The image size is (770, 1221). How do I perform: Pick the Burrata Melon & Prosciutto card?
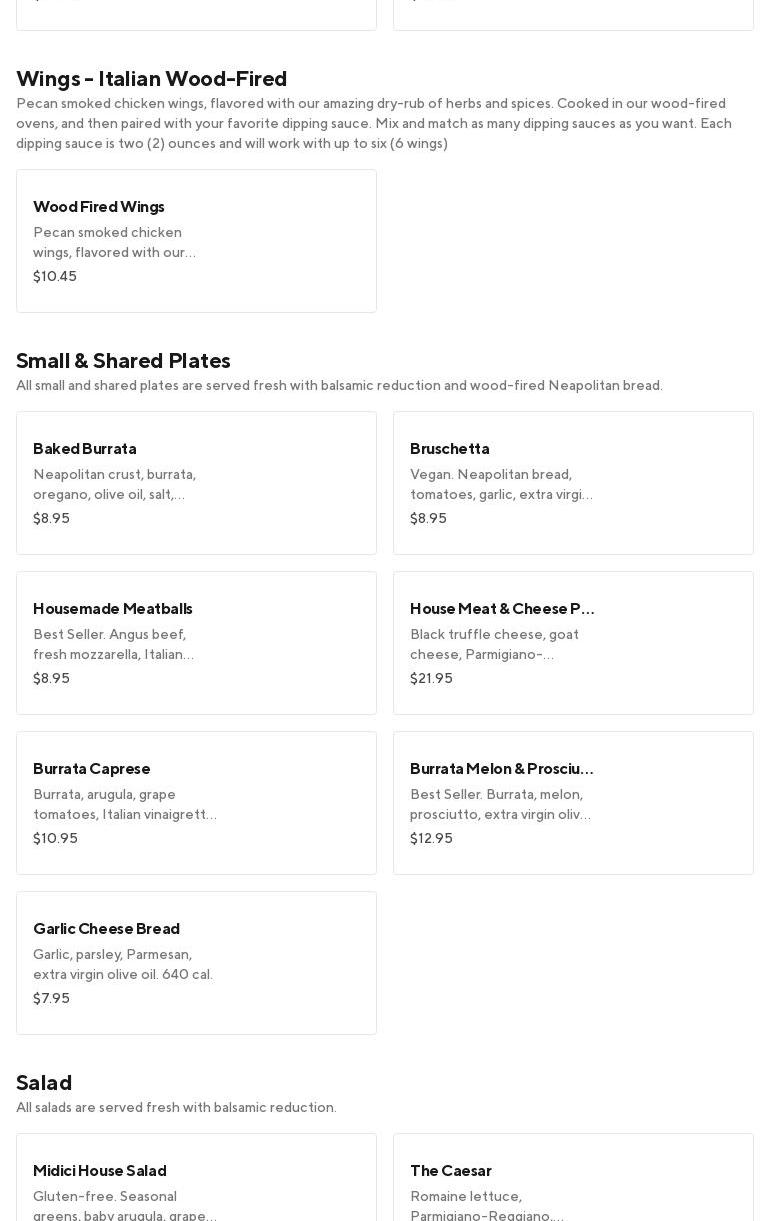pyautogui.click(x=573, y=802)
